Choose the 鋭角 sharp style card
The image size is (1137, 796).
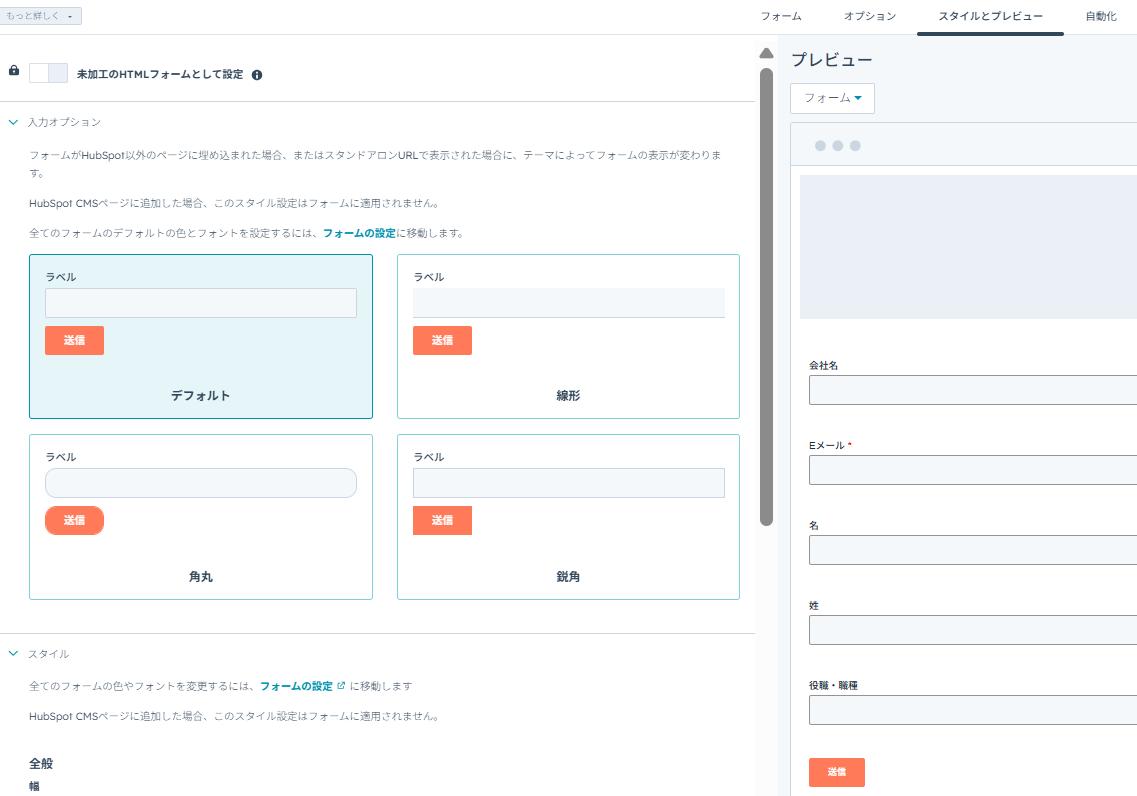coord(568,516)
